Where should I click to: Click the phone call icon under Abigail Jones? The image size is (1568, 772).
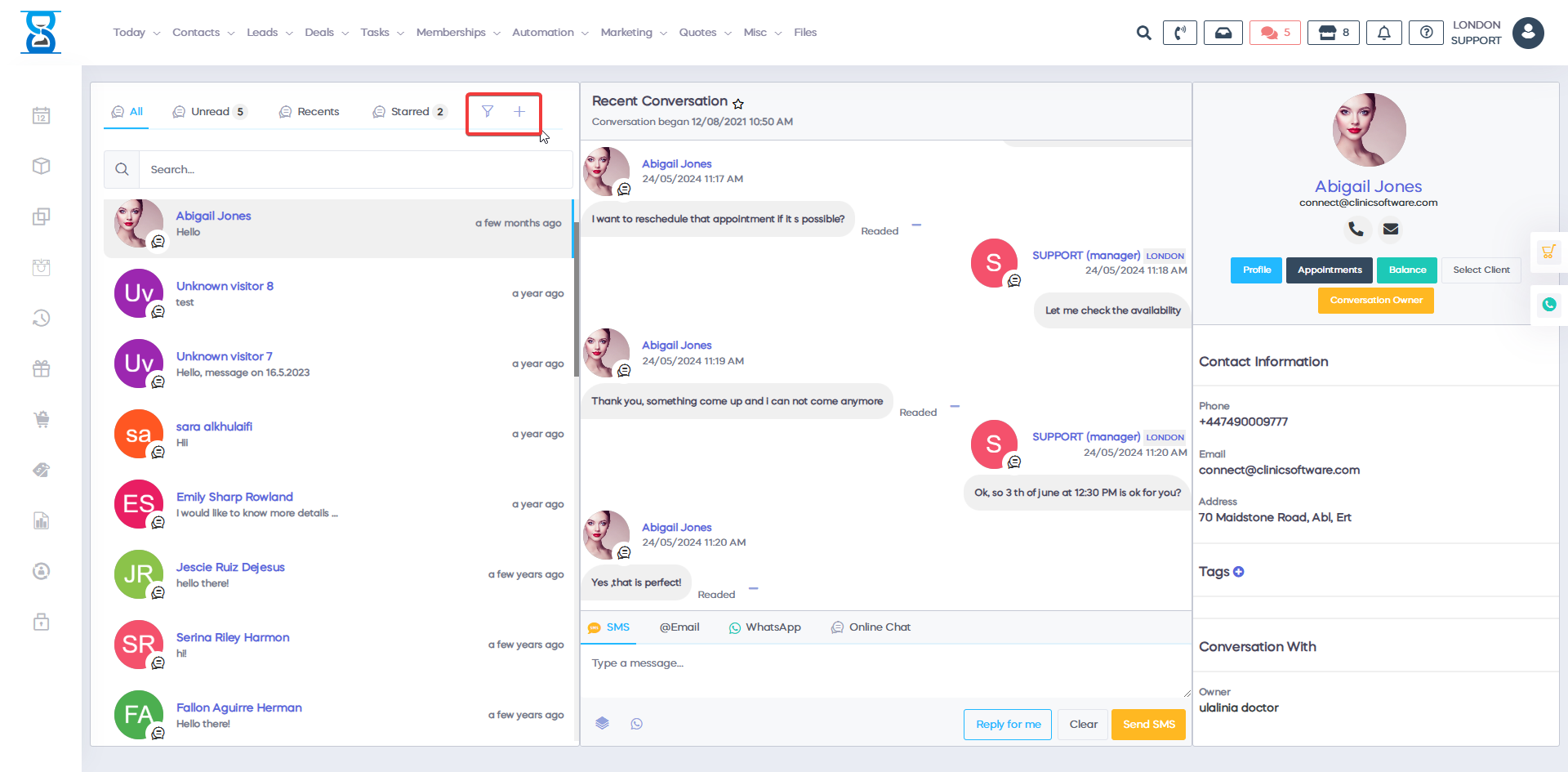click(x=1356, y=230)
